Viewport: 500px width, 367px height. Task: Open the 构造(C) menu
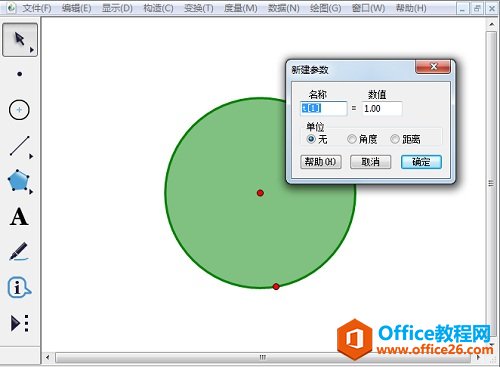[x=158, y=8]
